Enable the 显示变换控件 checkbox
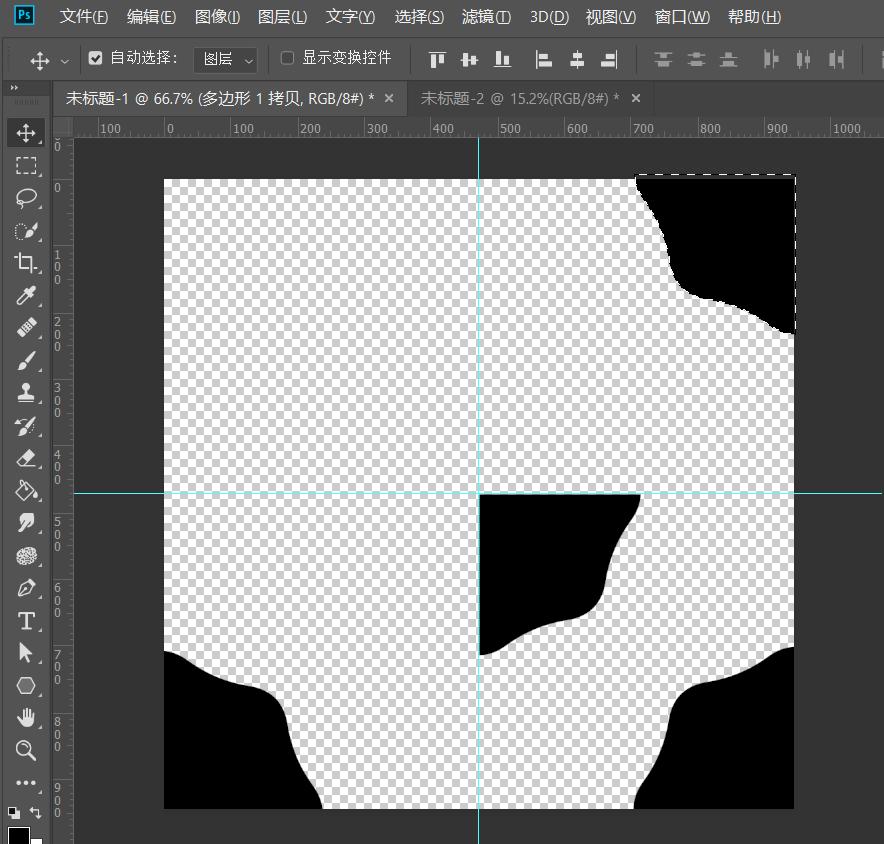Image resolution: width=884 pixels, height=844 pixels. tap(288, 58)
